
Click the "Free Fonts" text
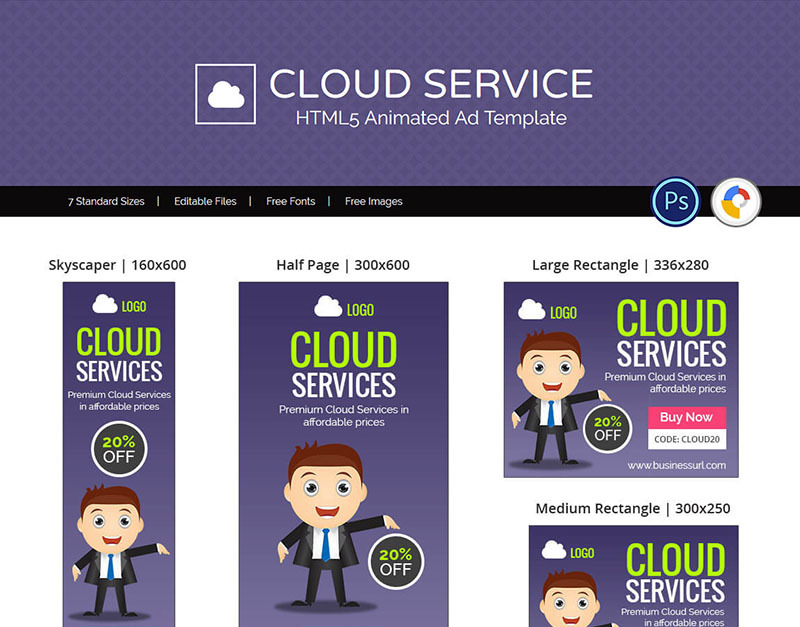point(290,202)
